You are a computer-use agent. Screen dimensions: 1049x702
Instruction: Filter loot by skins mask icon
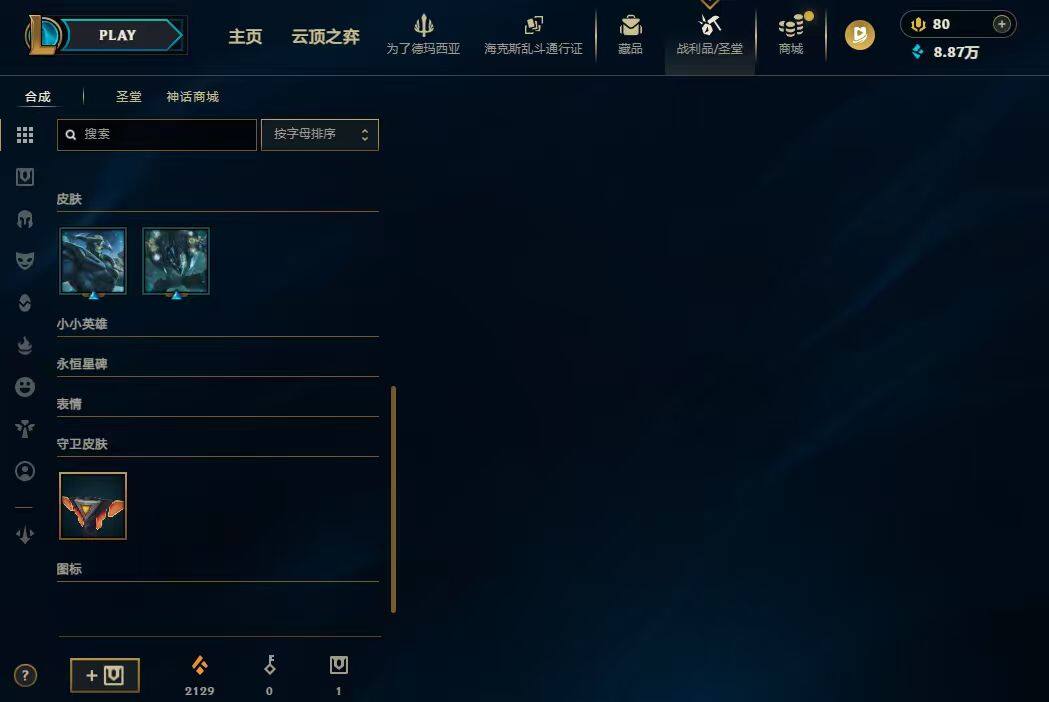point(25,260)
